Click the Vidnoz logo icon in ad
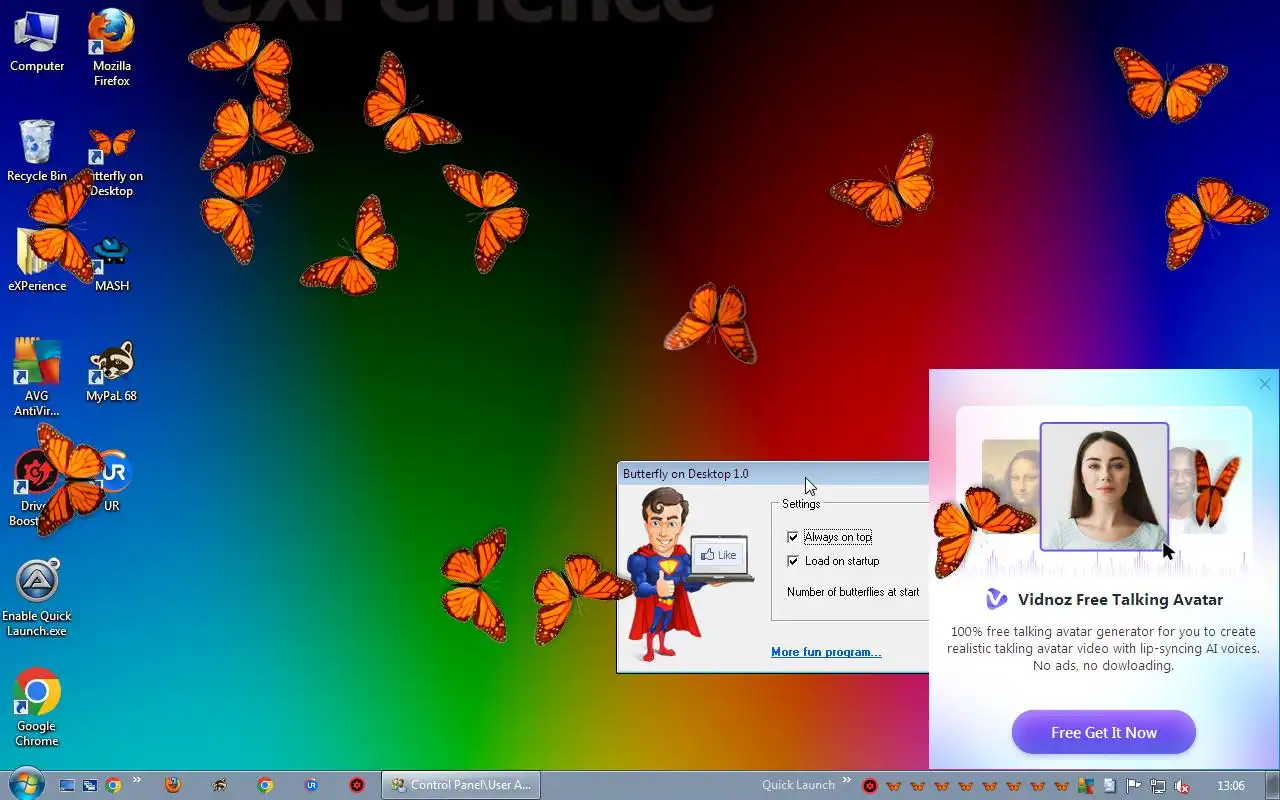This screenshot has width=1280, height=800. (997, 599)
